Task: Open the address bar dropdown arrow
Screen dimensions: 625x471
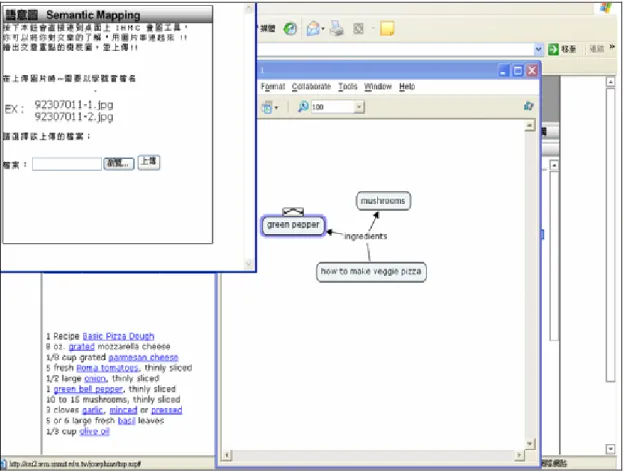Action: 539,49
